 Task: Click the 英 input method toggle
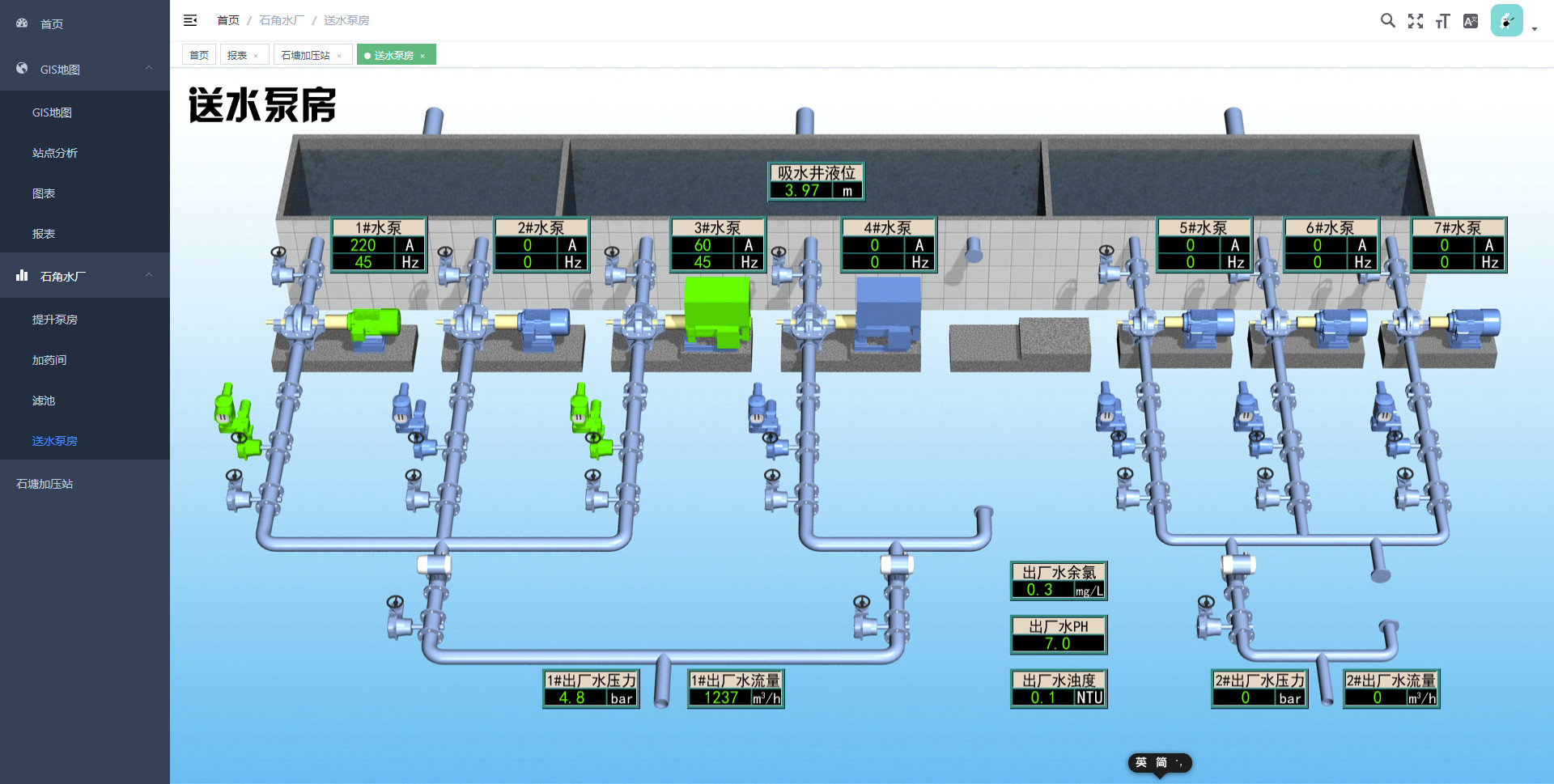(x=1140, y=762)
